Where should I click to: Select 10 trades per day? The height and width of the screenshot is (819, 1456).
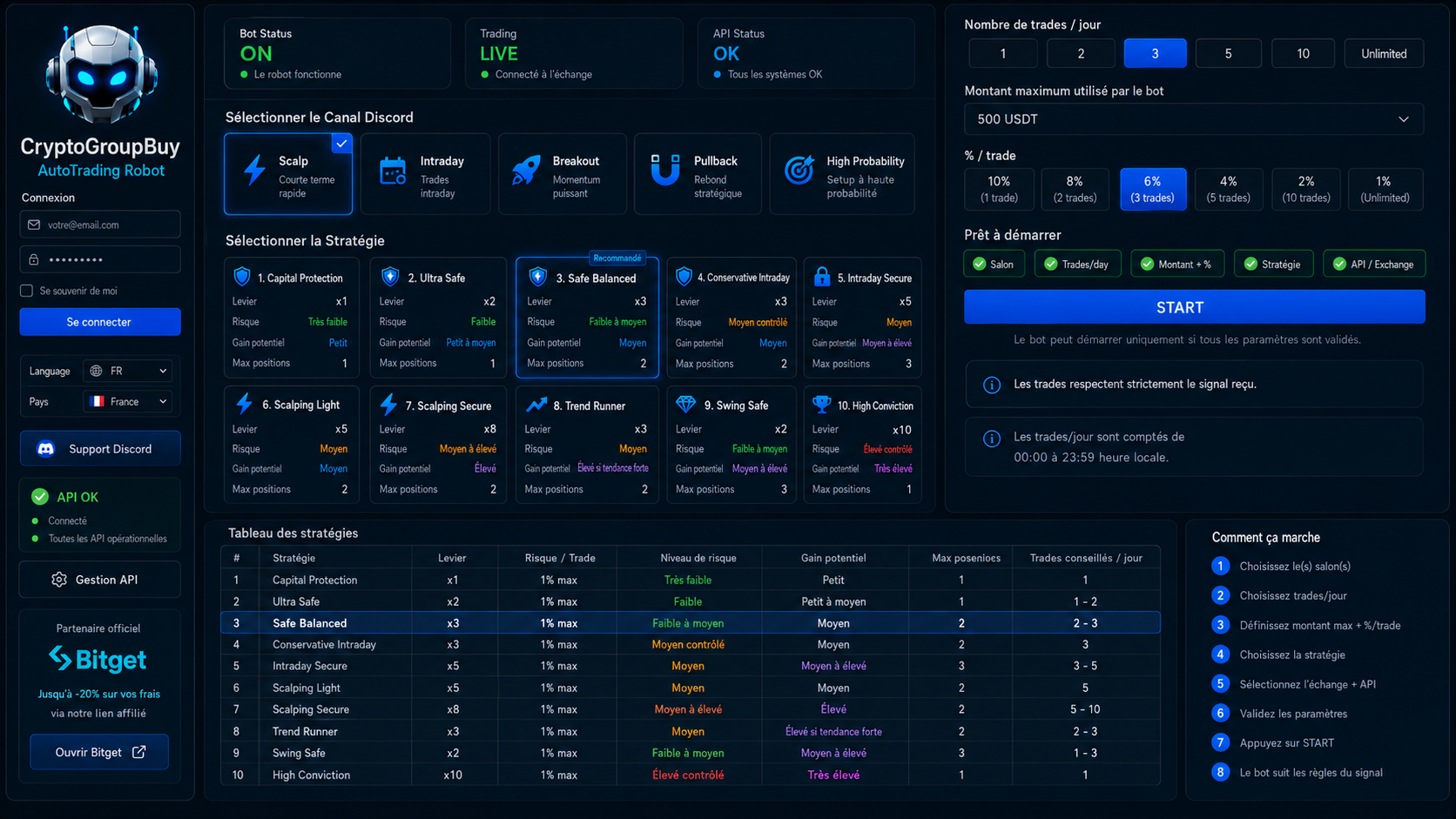click(x=1303, y=53)
